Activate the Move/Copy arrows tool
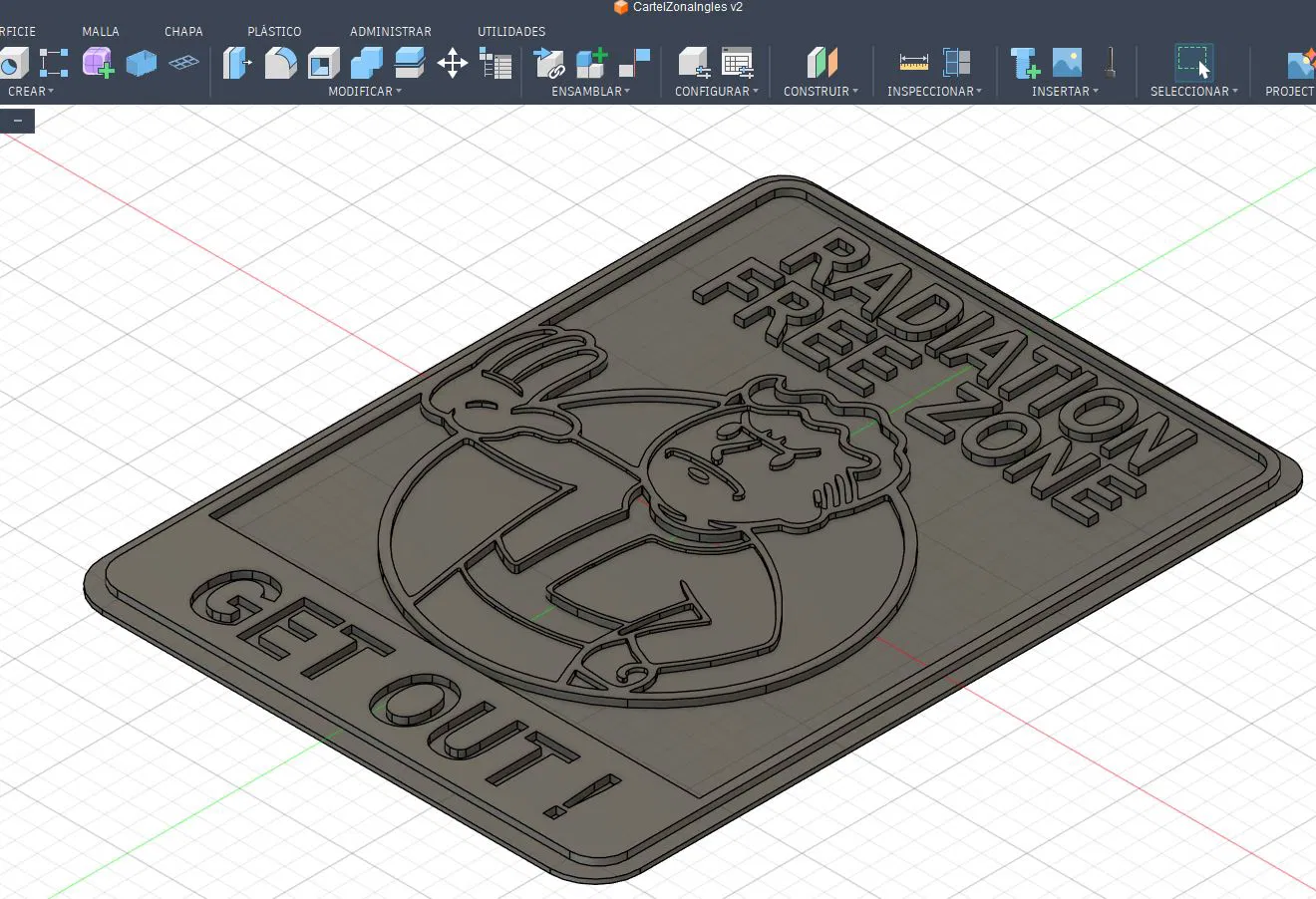Viewport: 1316px width, 899px height. coord(453,64)
